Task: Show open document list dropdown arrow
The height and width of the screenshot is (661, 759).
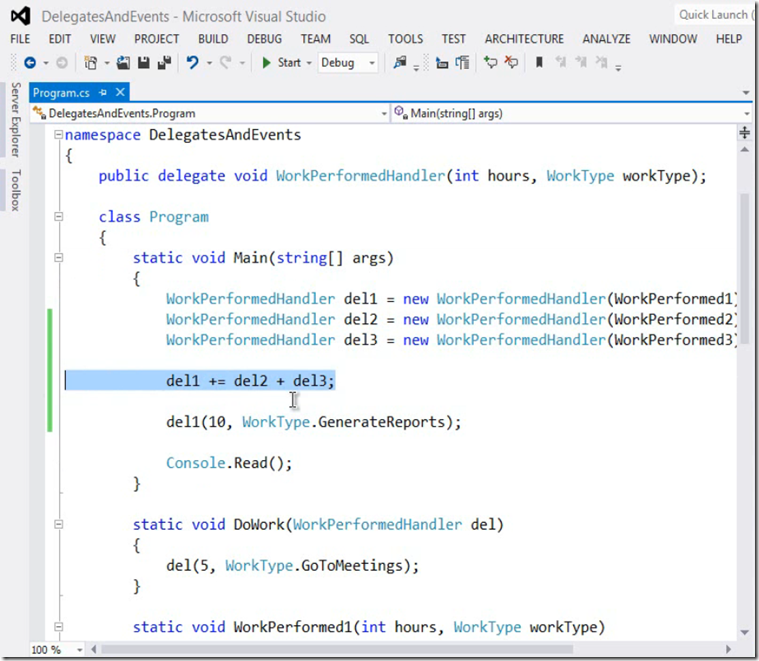Action: (x=746, y=92)
